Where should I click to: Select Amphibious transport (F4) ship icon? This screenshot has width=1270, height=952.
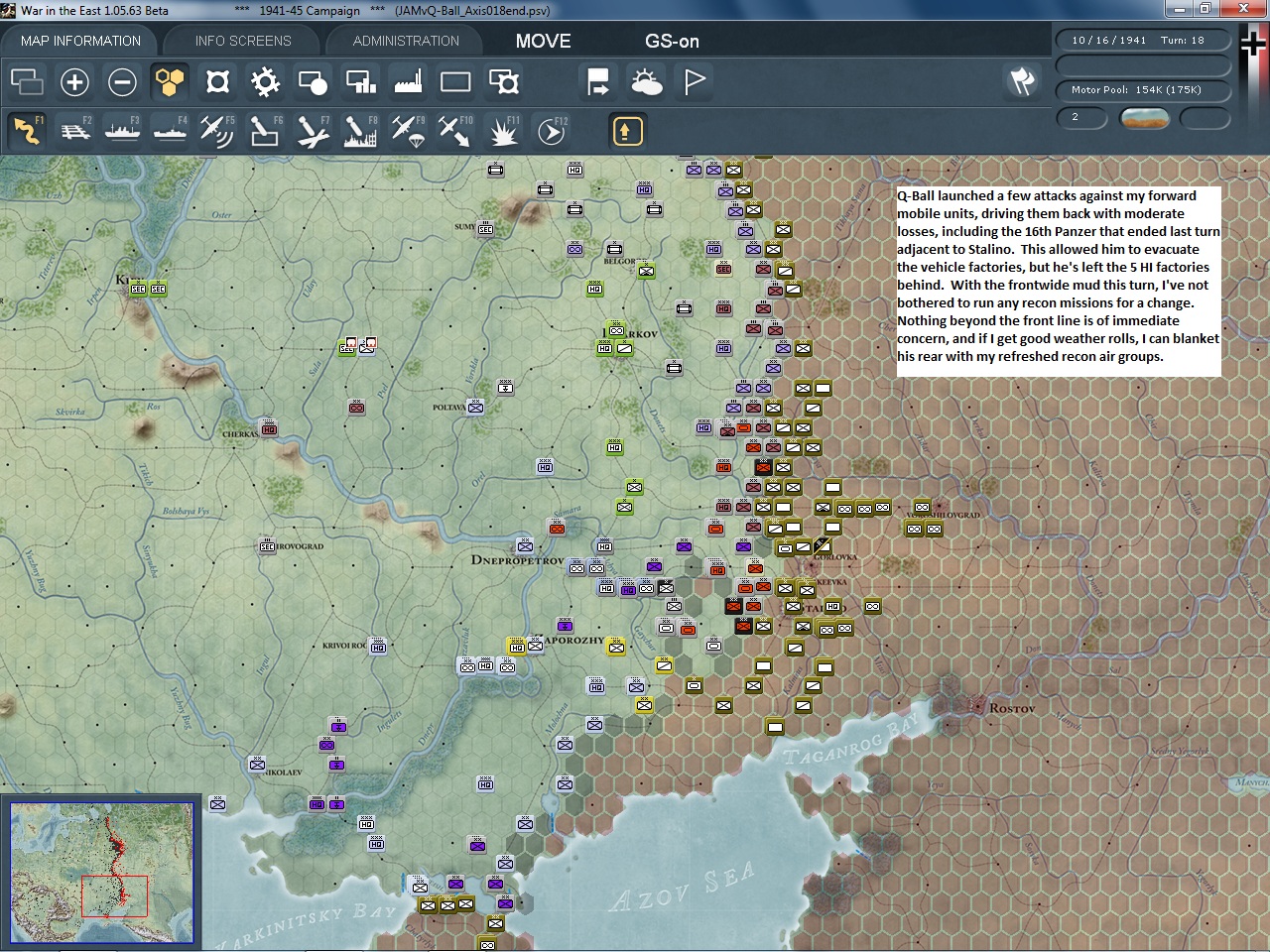point(170,131)
